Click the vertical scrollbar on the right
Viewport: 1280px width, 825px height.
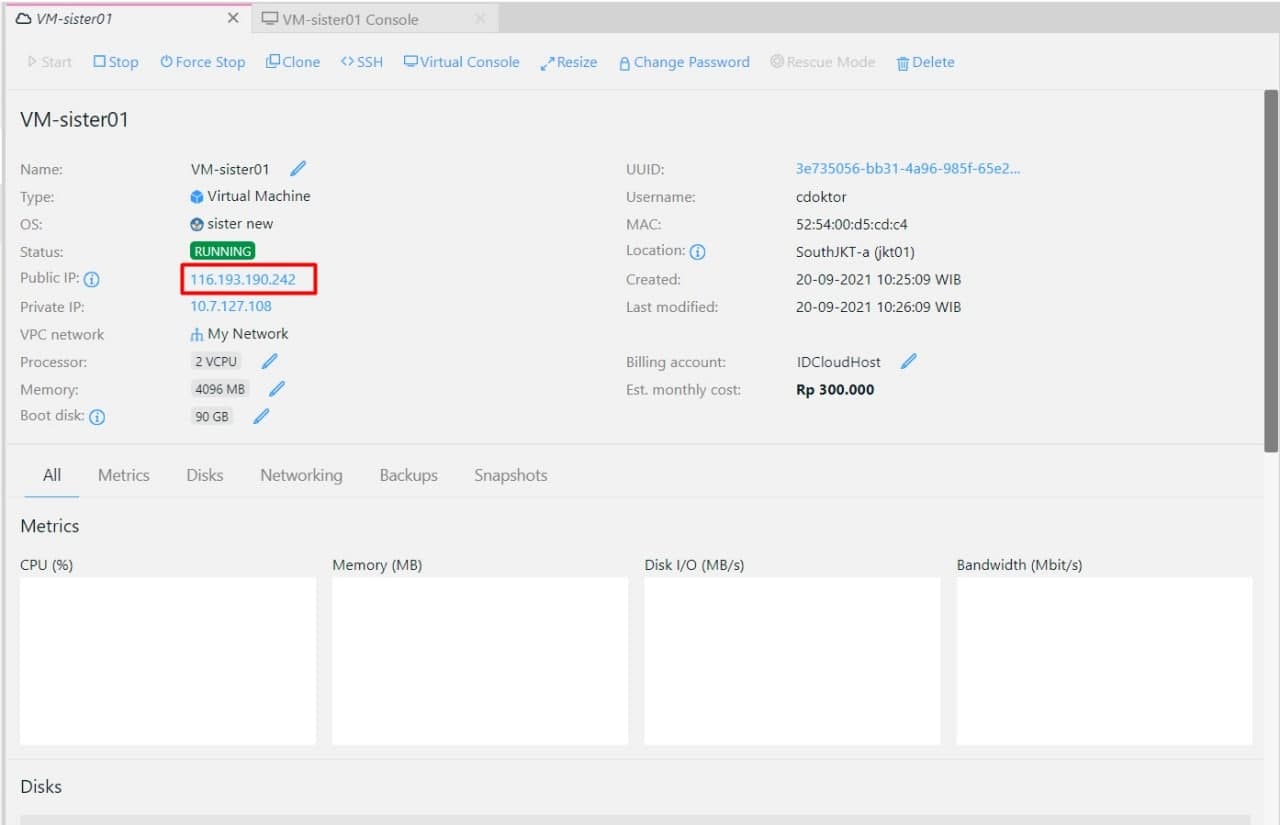[x=1271, y=270]
